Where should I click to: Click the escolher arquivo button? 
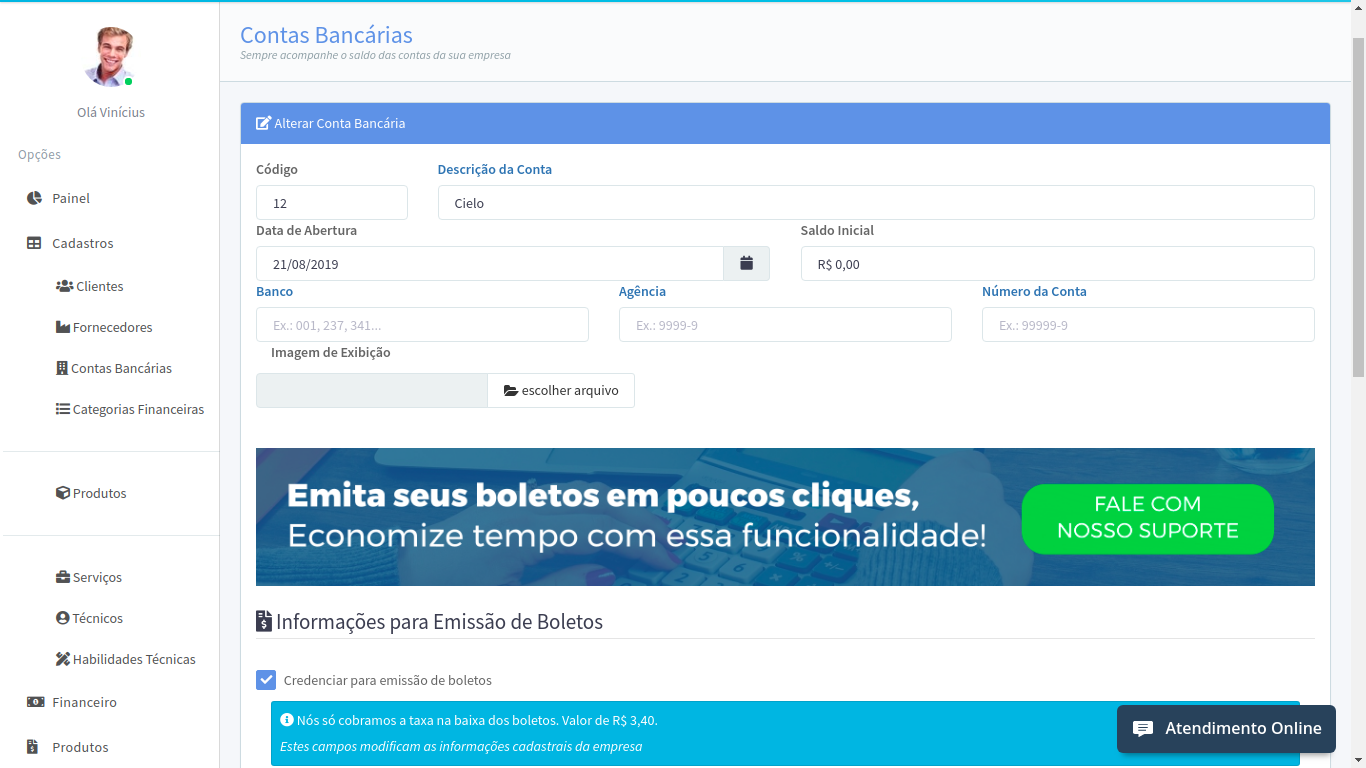pyautogui.click(x=561, y=390)
